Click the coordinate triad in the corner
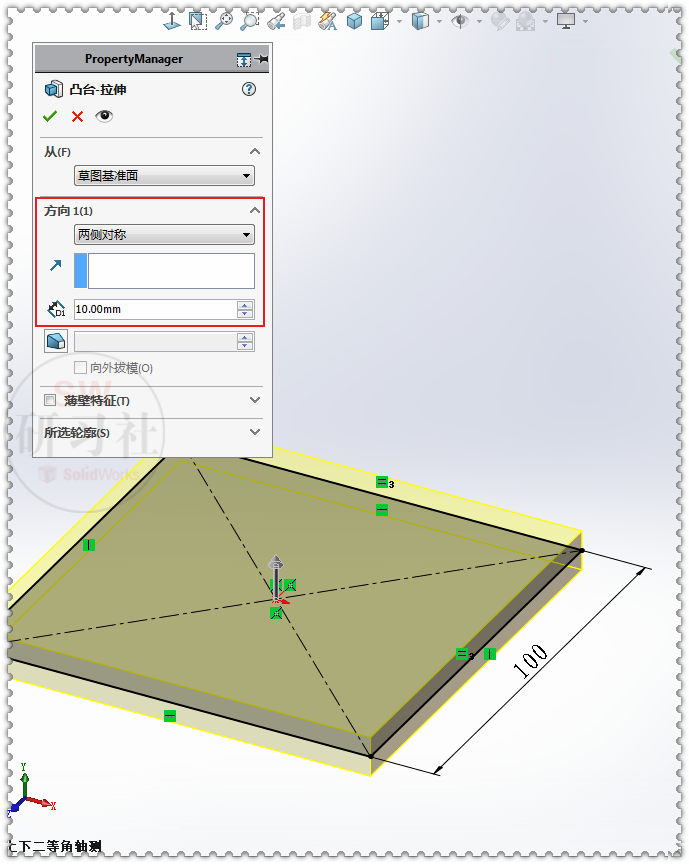 (x=30, y=791)
